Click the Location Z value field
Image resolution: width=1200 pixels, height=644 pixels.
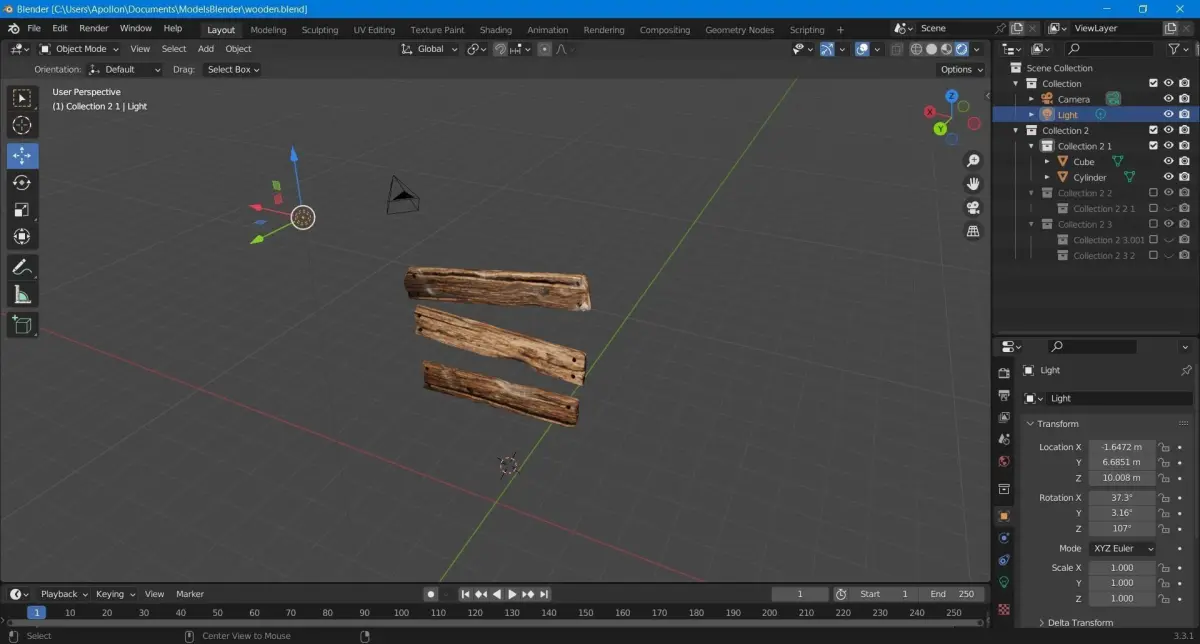1122,478
